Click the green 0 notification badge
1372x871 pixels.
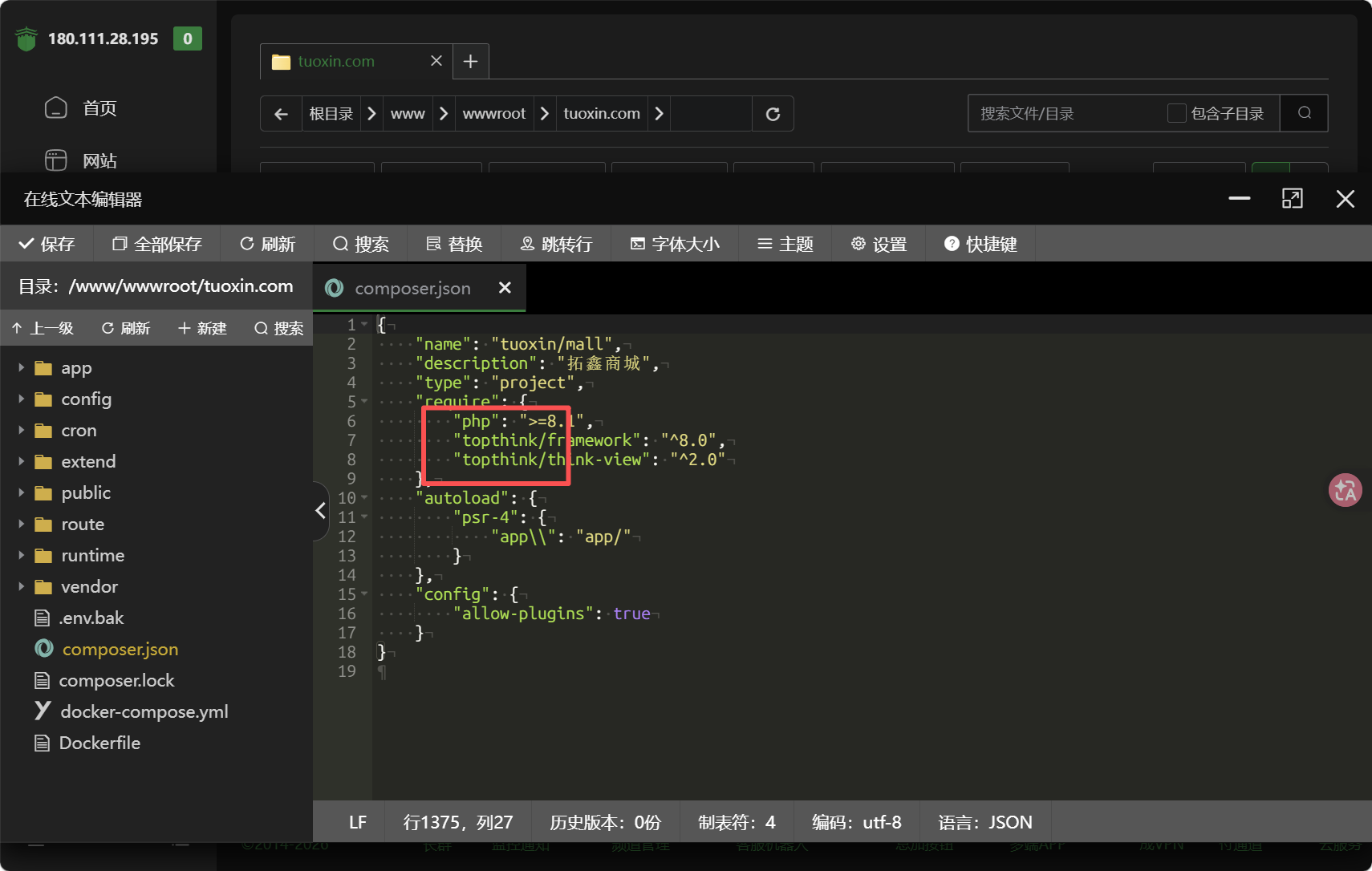[x=188, y=38]
